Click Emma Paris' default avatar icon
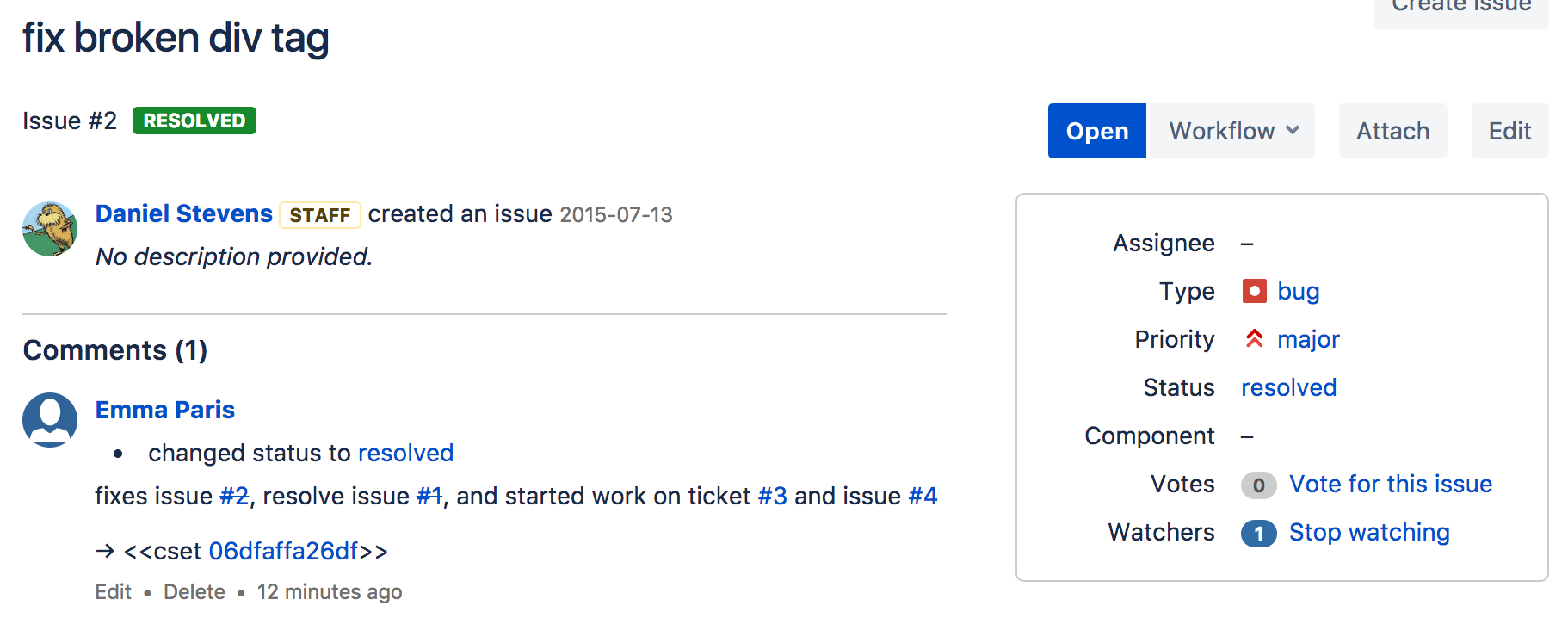This screenshot has height=618, width=1568. point(50,420)
